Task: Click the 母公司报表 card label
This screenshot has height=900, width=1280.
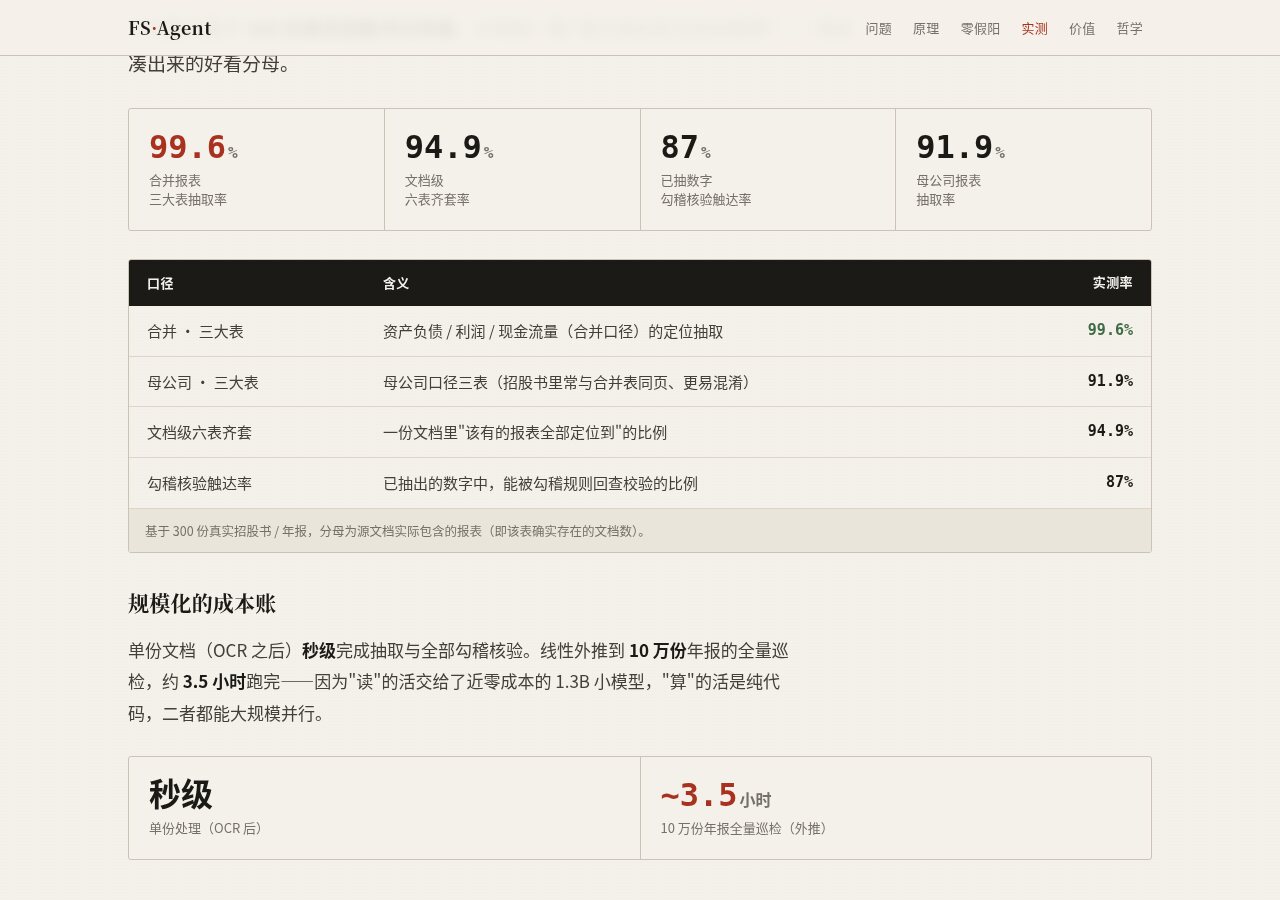Action: click(949, 180)
